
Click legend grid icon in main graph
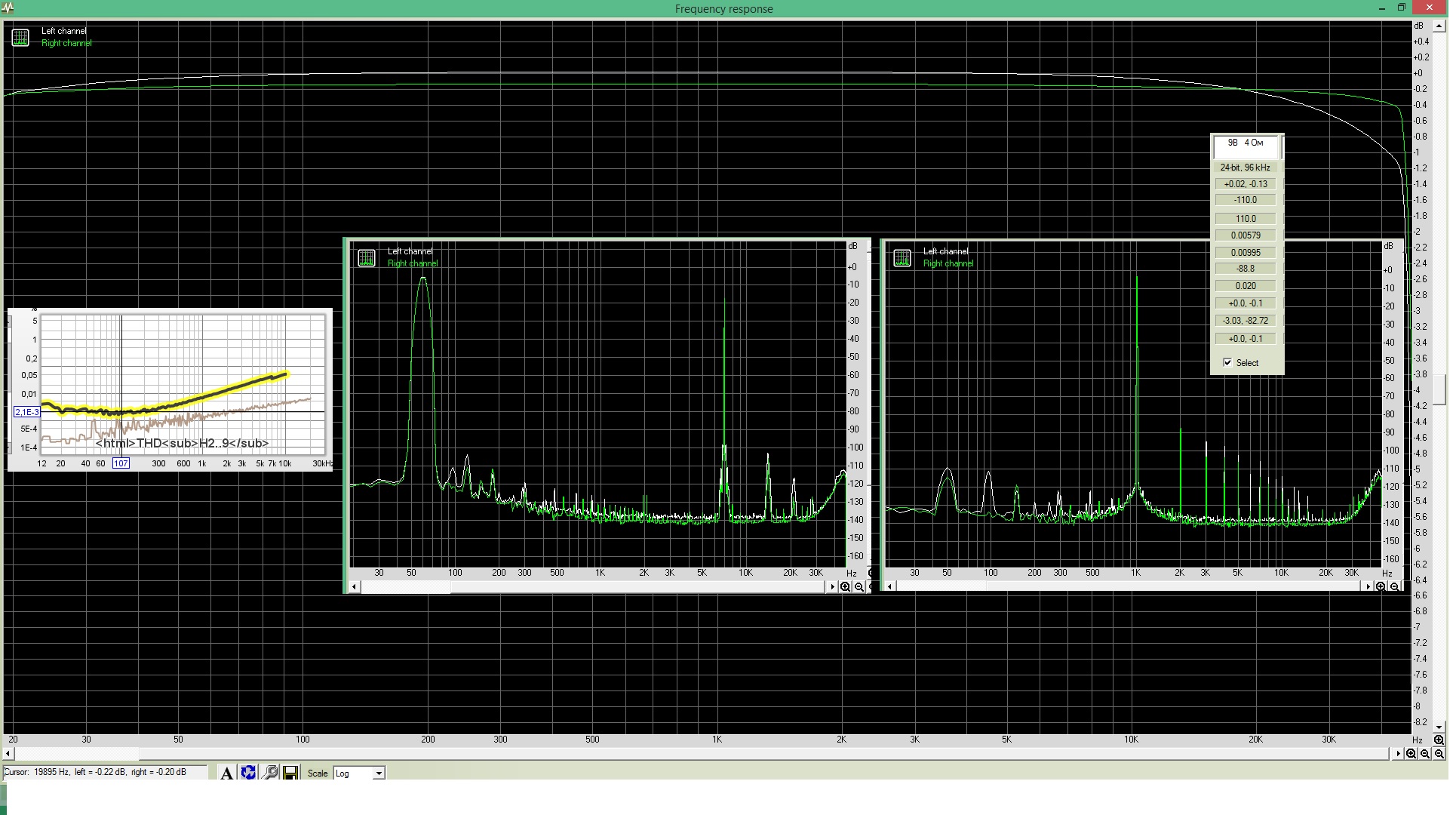click(x=20, y=37)
